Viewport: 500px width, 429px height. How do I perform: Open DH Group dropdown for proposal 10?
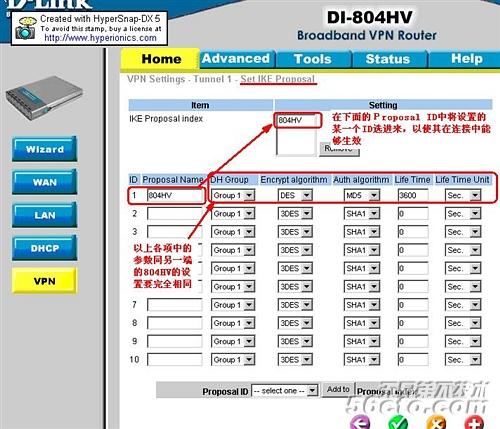(x=233, y=360)
